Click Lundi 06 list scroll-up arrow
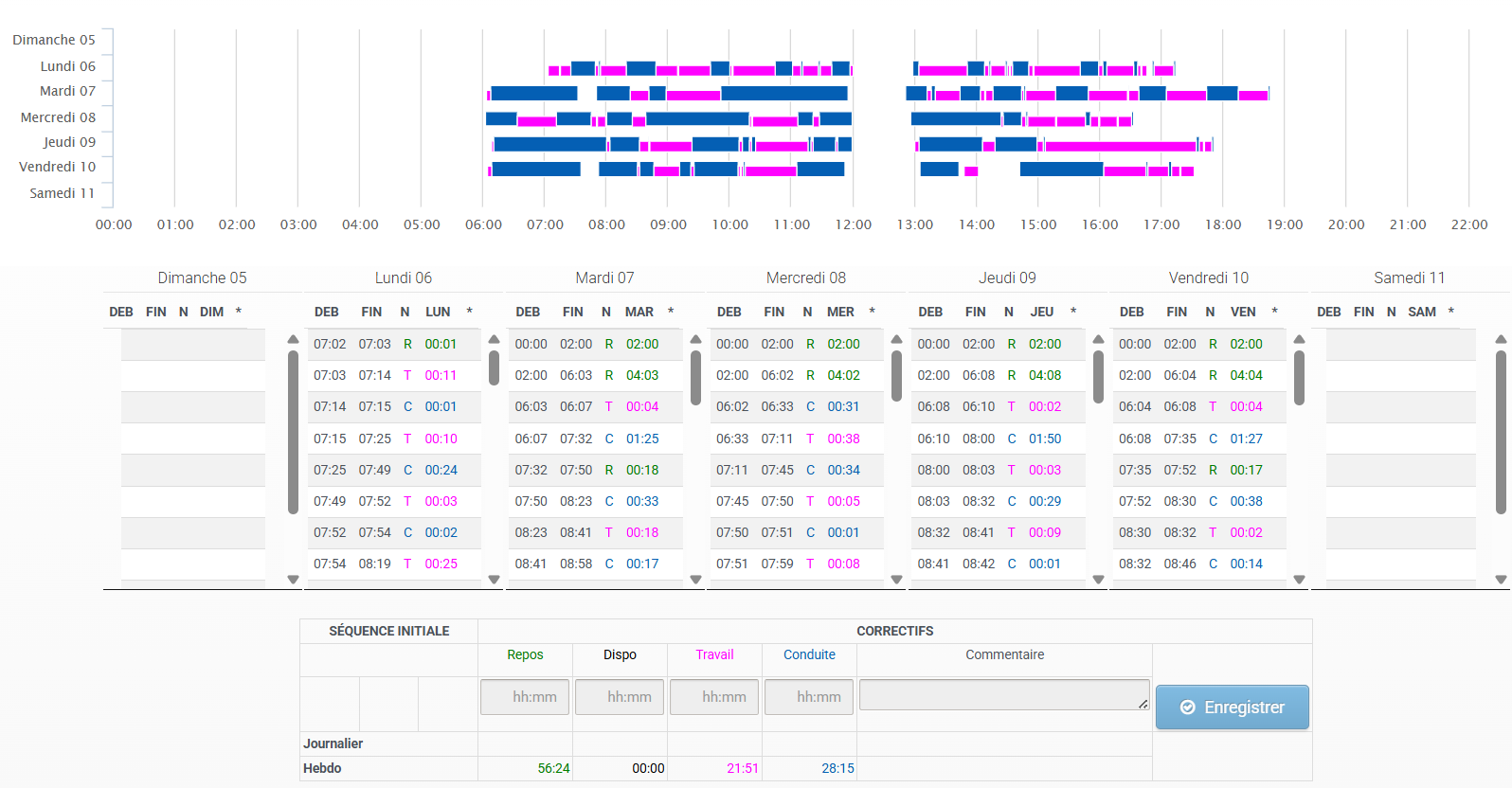Image resolution: width=1512 pixels, height=788 pixels. [x=494, y=339]
